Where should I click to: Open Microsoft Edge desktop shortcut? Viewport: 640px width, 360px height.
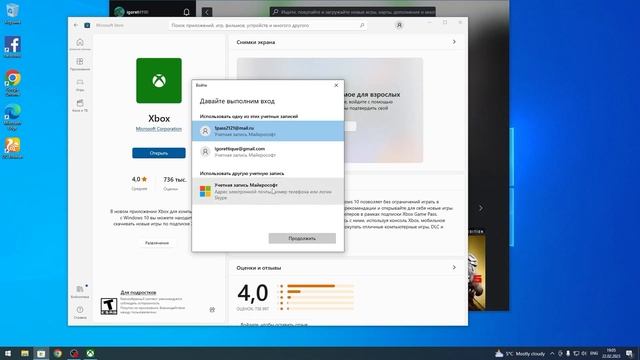tap(13, 117)
